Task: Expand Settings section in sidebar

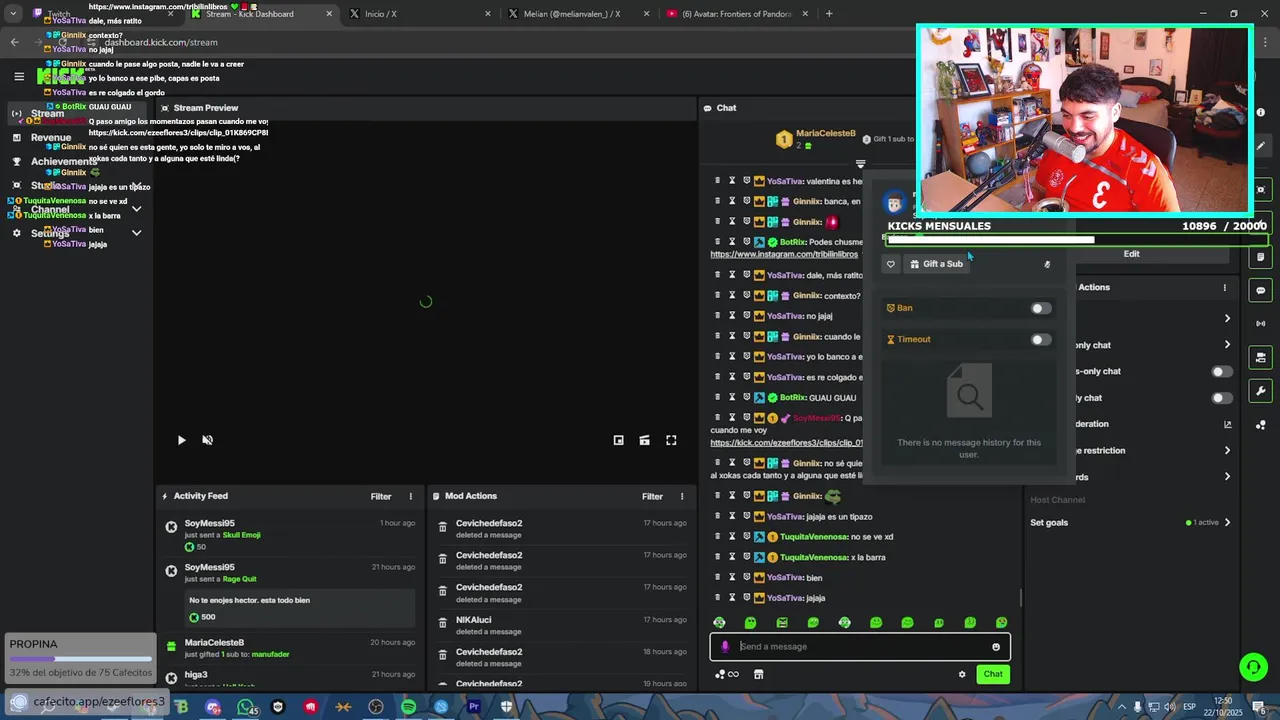Action: (x=137, y=233)
